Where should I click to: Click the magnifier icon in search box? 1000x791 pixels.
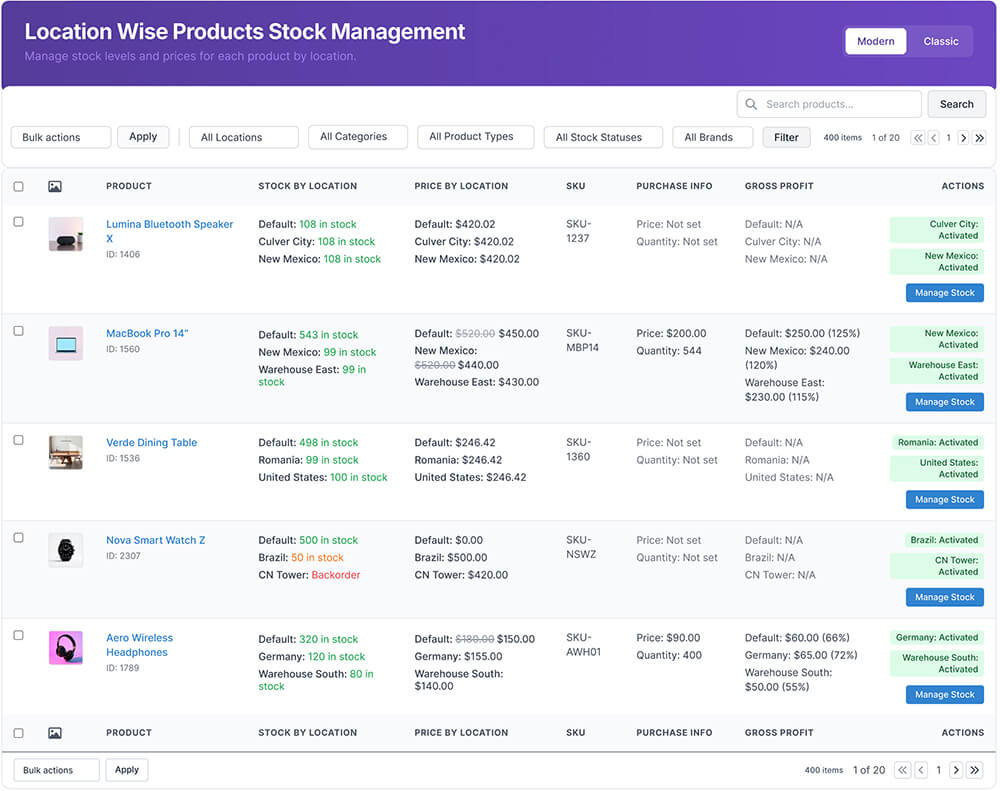tap(751, 104)
